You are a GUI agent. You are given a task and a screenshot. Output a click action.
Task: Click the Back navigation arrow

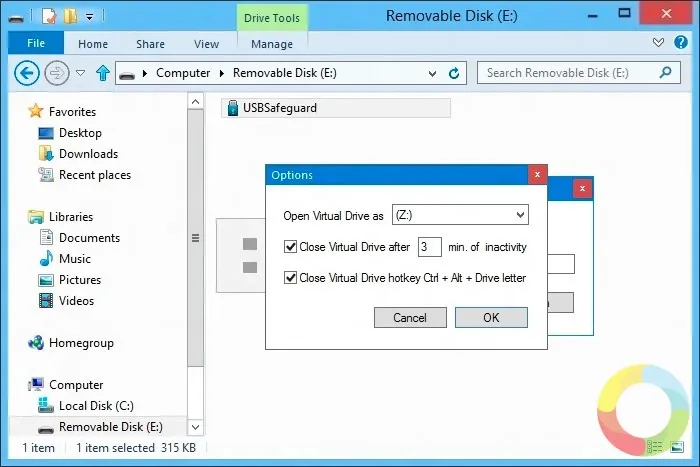pos(26,73)
